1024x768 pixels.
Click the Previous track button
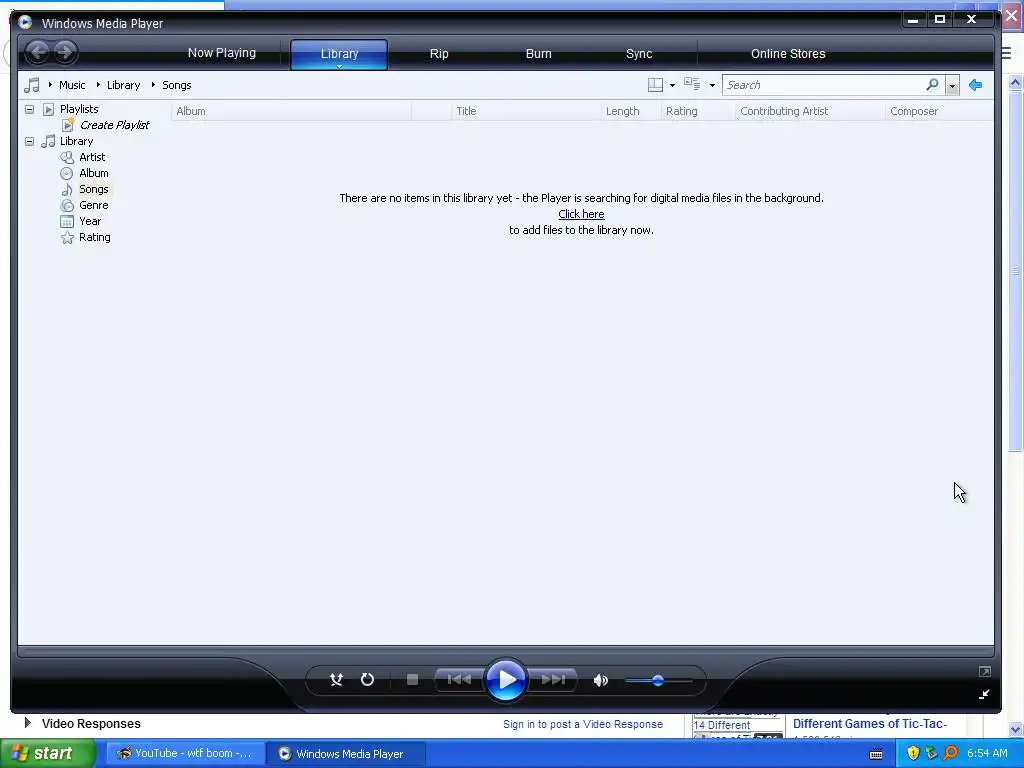coord(459,680)
